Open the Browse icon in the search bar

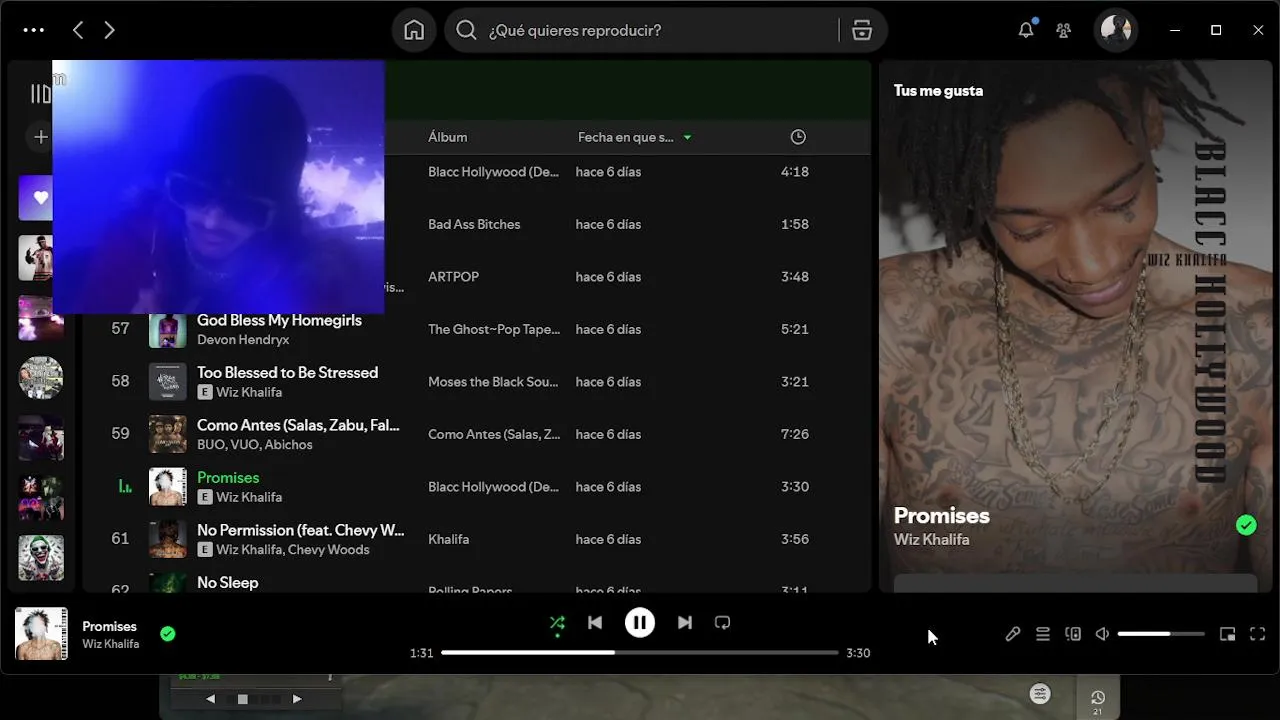pos(862,30)
